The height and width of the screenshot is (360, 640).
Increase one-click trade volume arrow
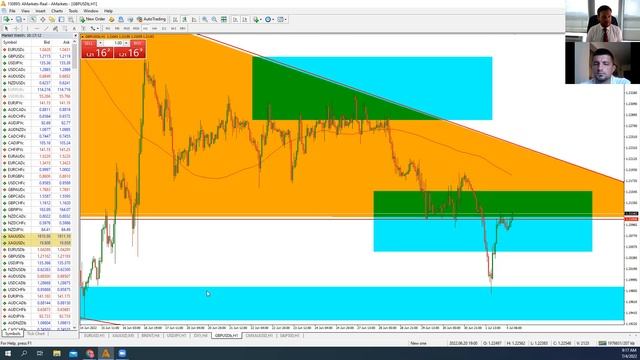coord(126,43)
